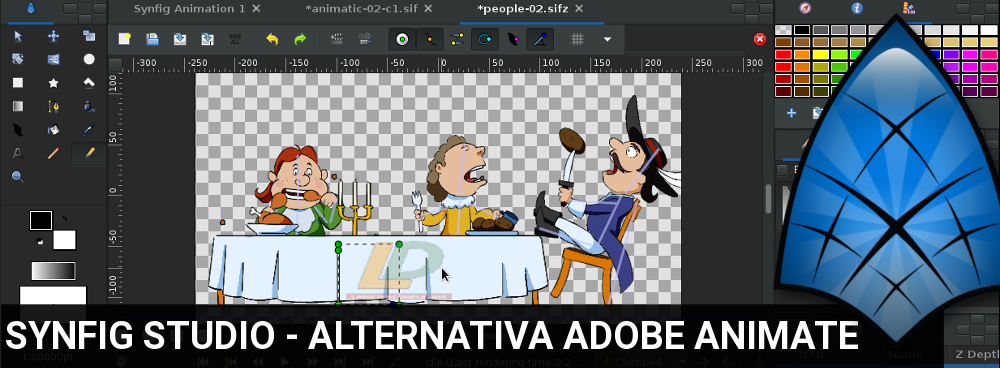Reset colors to black and white
This screenshot has height=368, width=1000.
pyautogui.click(x=40, y=241)
